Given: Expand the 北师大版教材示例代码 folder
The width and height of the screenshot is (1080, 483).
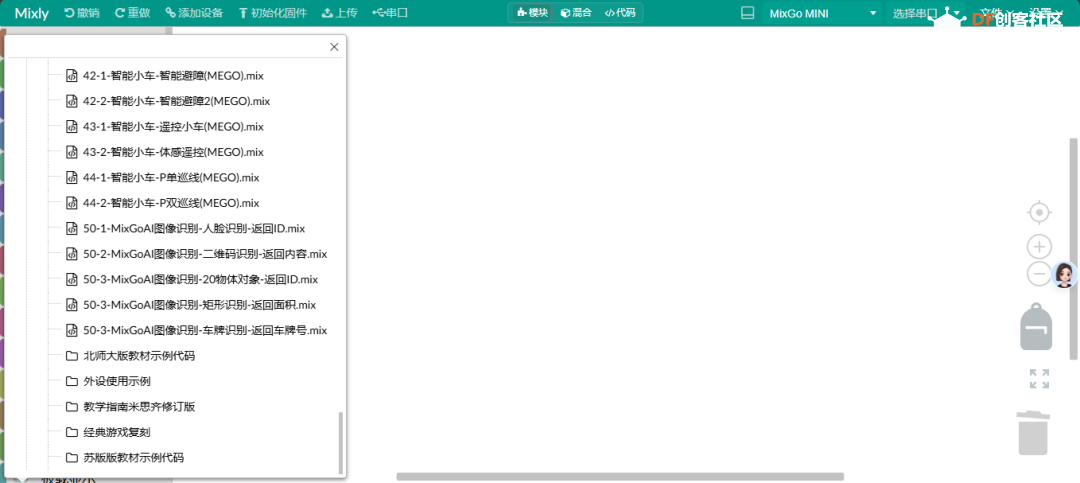Looking at the screenshot, I should click(139, 356).
